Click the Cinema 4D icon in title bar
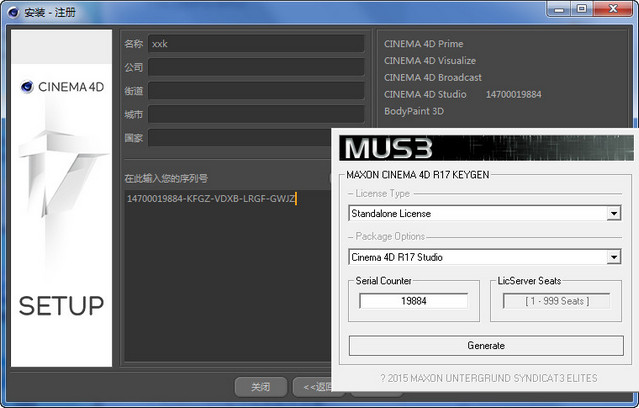Screen dimensions: 639x408 13,12
